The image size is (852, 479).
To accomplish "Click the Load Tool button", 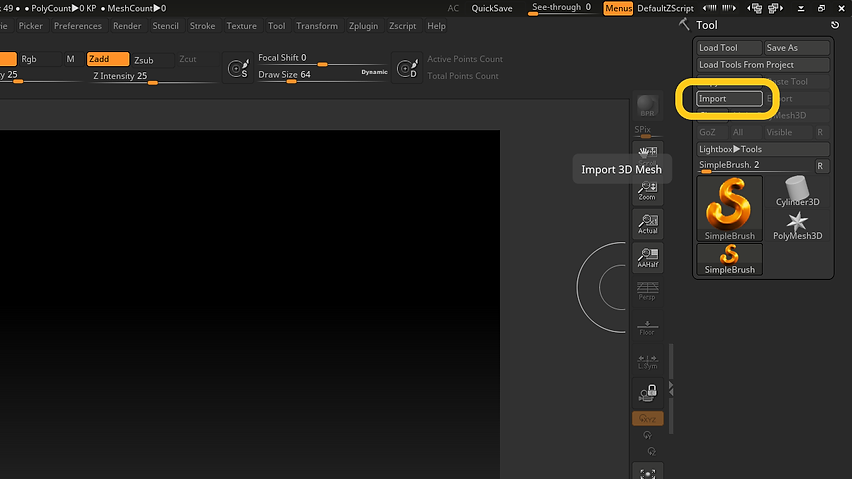I will click(x=729, y=48).
